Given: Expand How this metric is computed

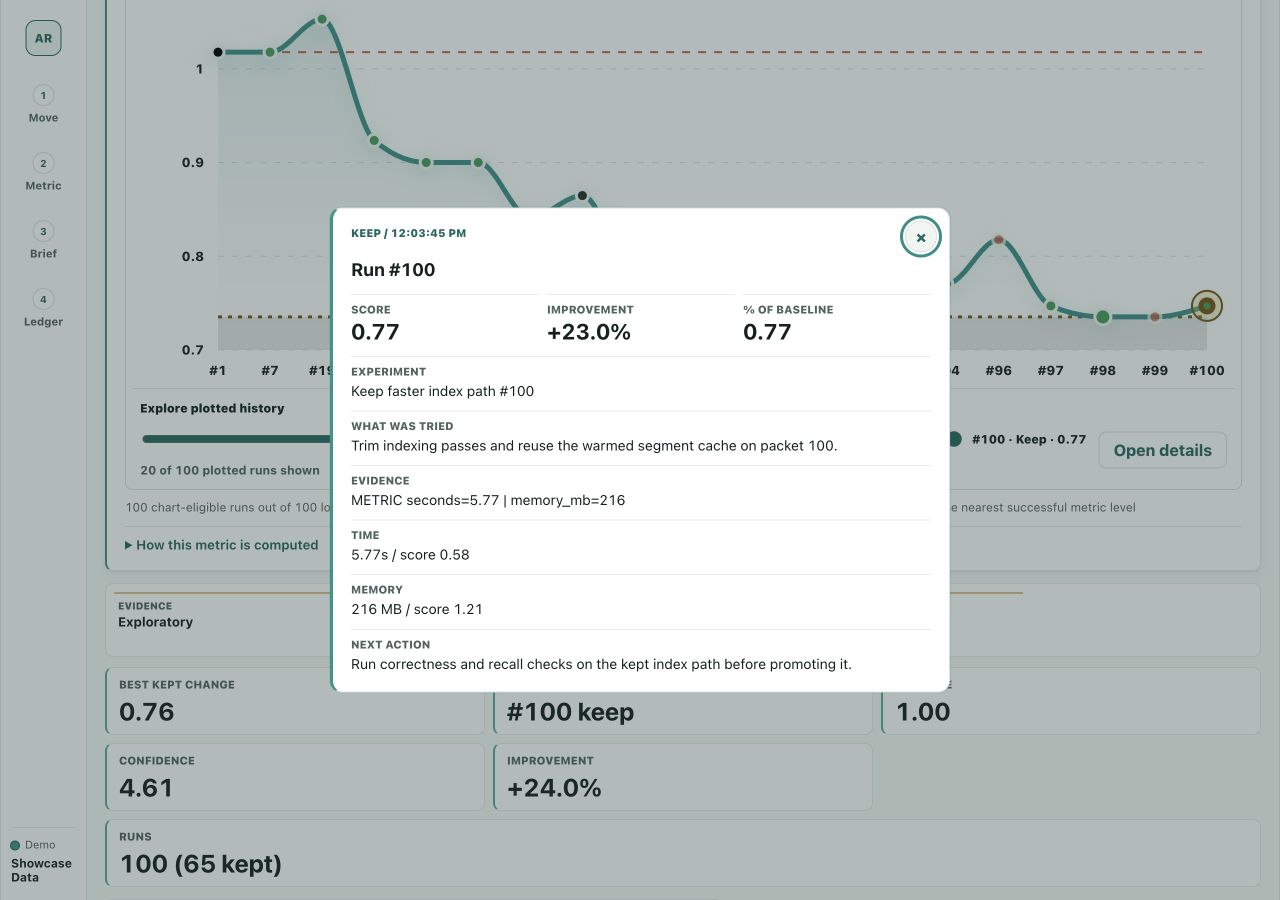Looking at the screenshot, I should click(x=221, y=545).
